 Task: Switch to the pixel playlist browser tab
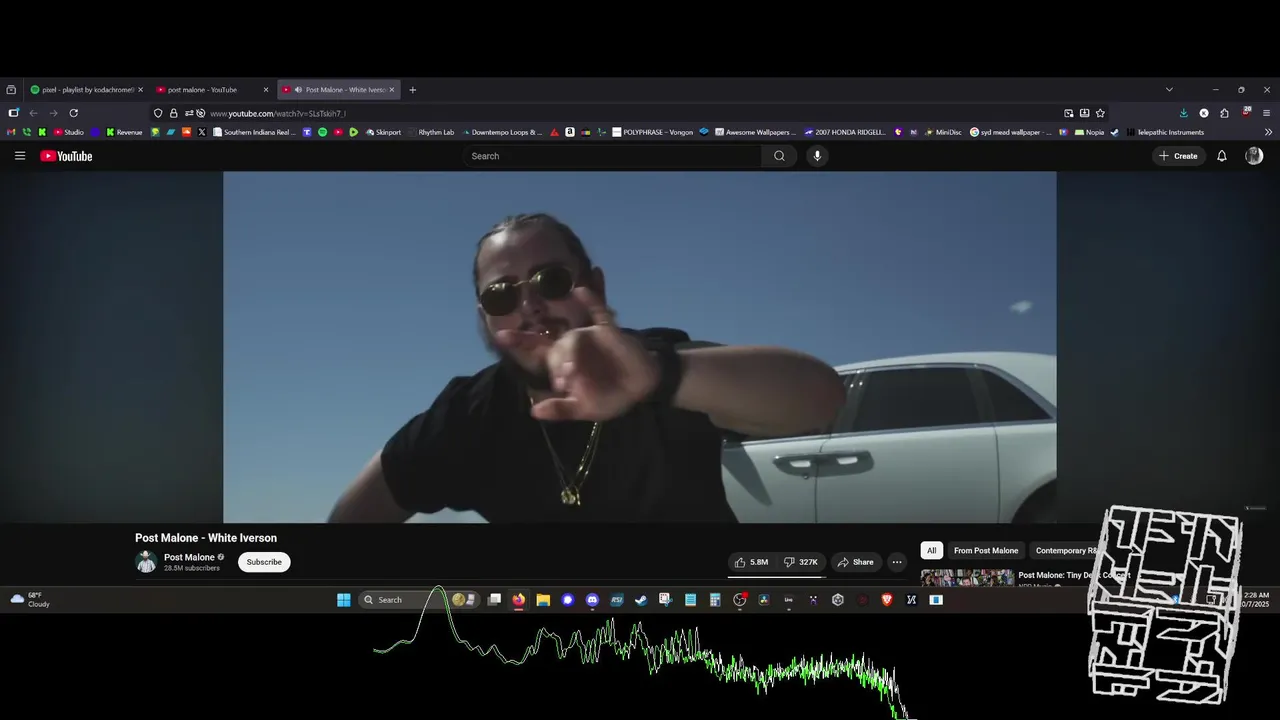[87, 90]
